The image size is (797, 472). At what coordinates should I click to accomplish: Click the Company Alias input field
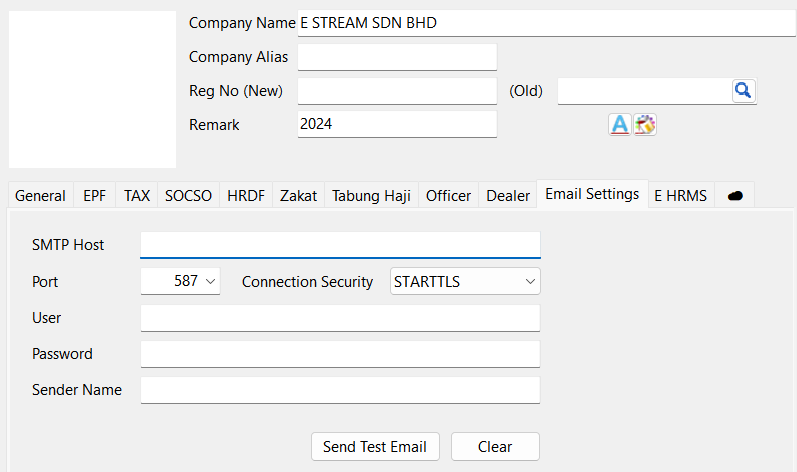pos(397,57)
